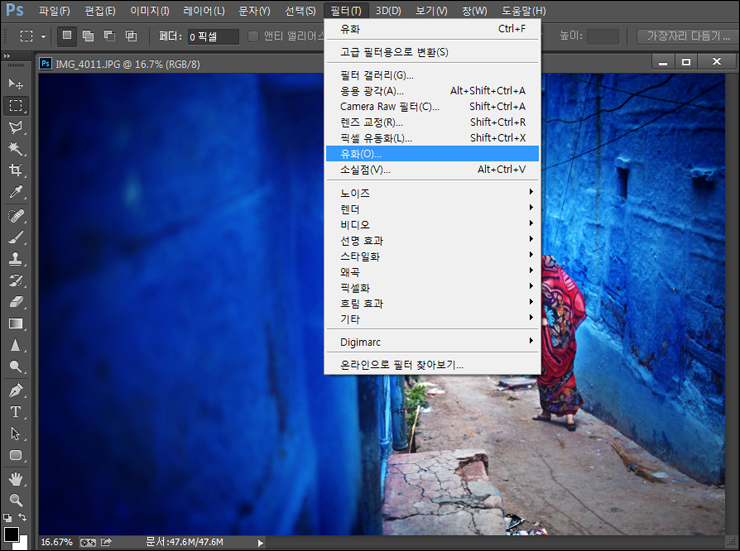Expand the 흐림 효과 submenu
Screen dimensions: 740x551
tap(432, 303)
